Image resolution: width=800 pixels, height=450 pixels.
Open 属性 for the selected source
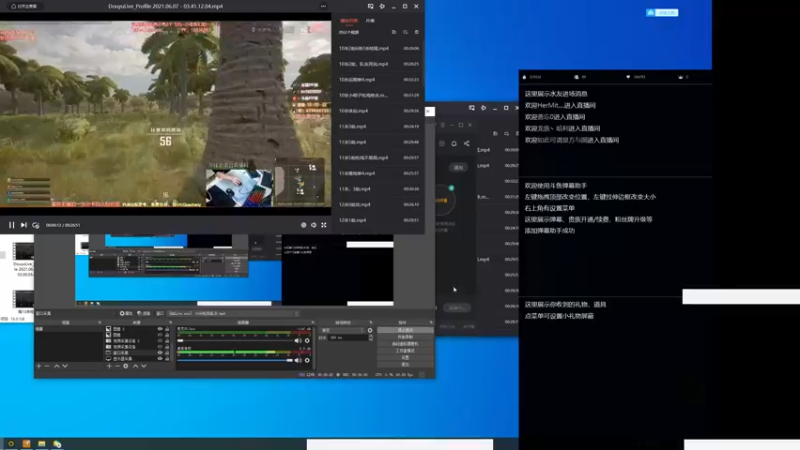tap(126, 314)
